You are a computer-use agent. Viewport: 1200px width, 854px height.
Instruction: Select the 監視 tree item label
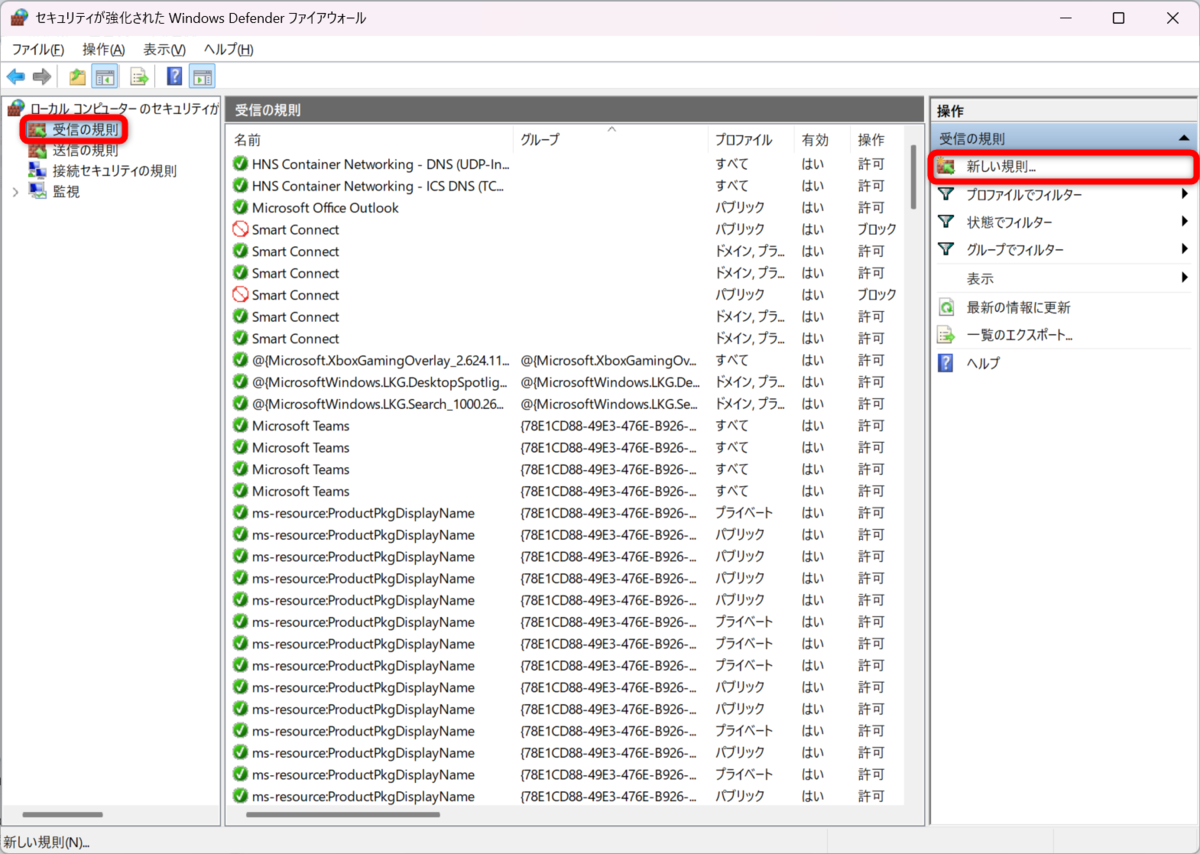66,192
